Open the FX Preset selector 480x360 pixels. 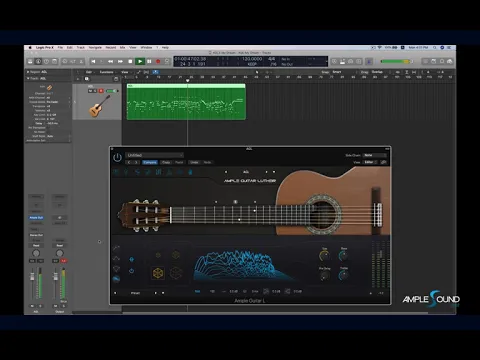click(135, 293)
